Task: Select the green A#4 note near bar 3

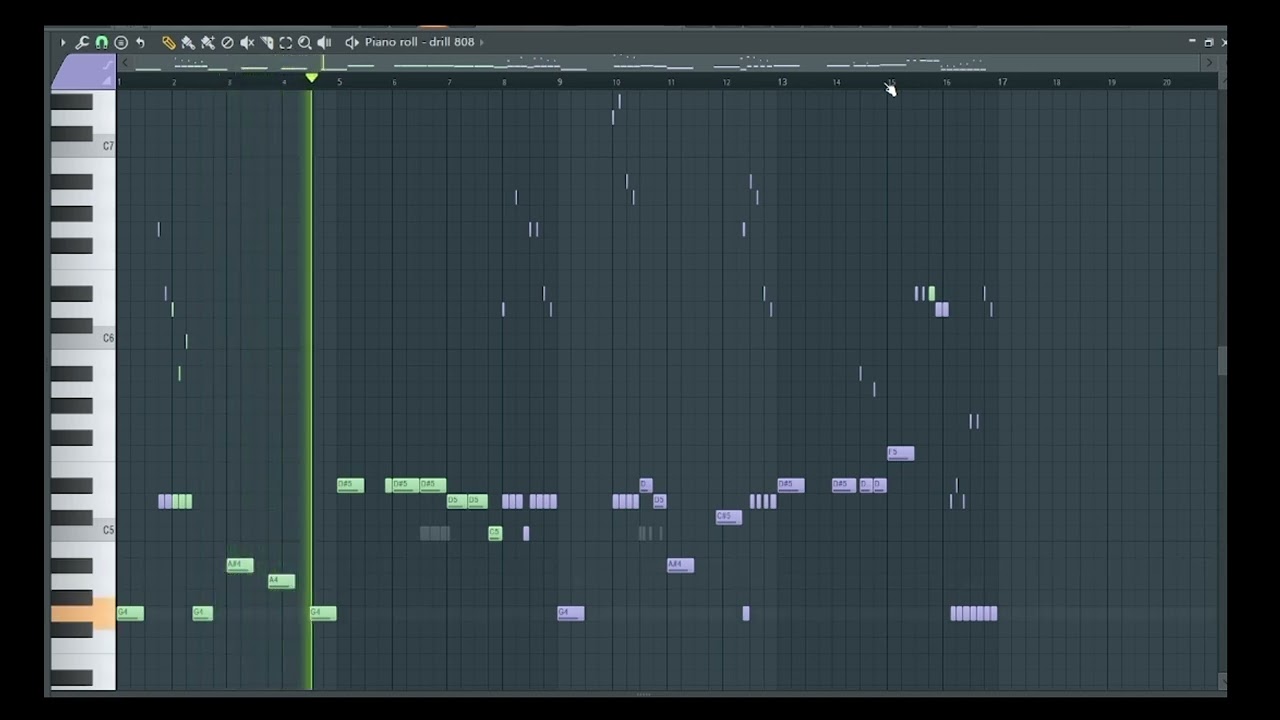Action: click(x=240, y=565)
